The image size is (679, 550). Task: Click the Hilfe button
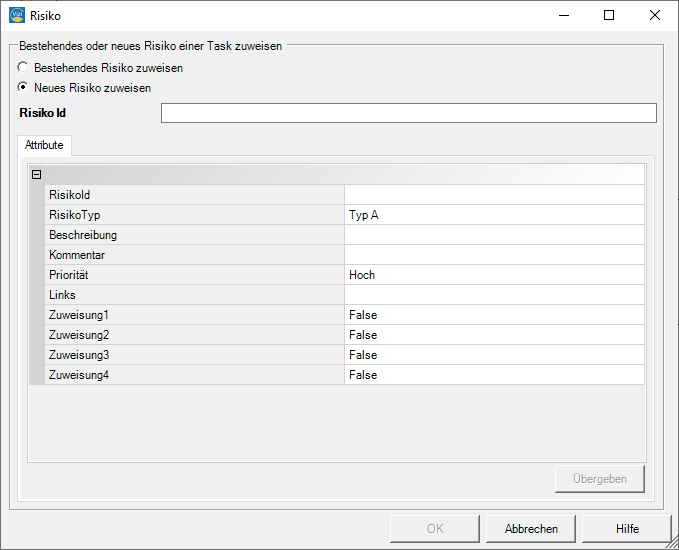(627, 529)
